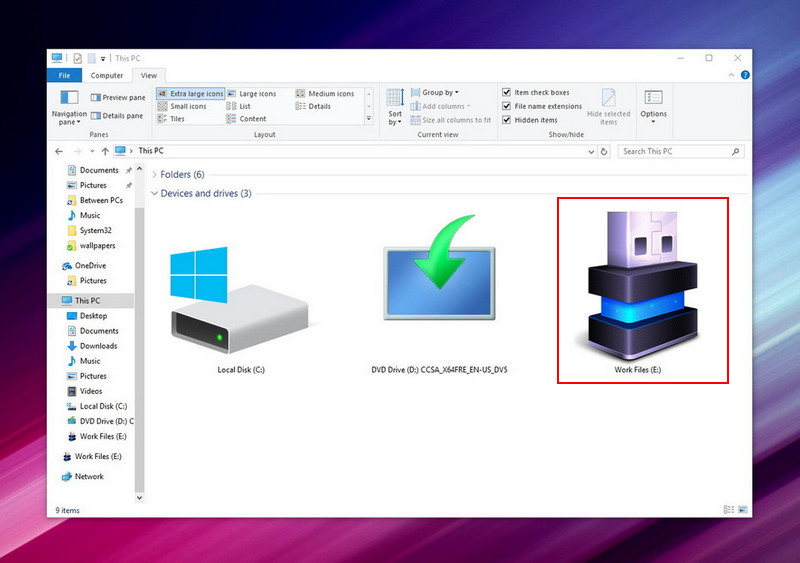Go back with the Back arrow
The height and width of the screenshot is (563, 800).
(59, 151)
